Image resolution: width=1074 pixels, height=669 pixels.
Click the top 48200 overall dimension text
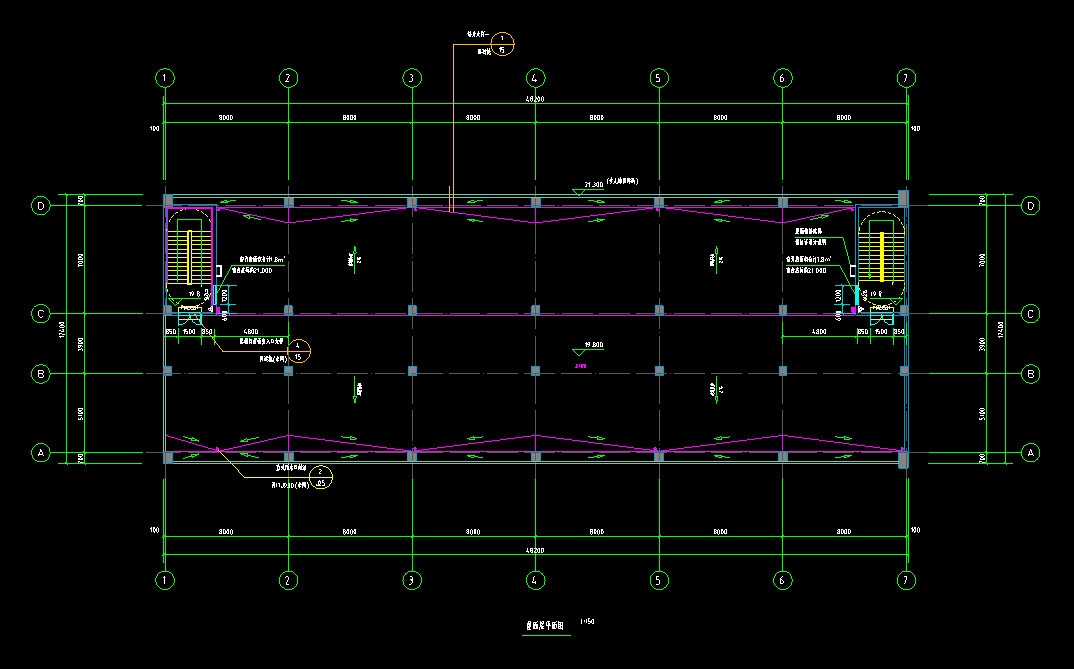(x=535, y=100)
